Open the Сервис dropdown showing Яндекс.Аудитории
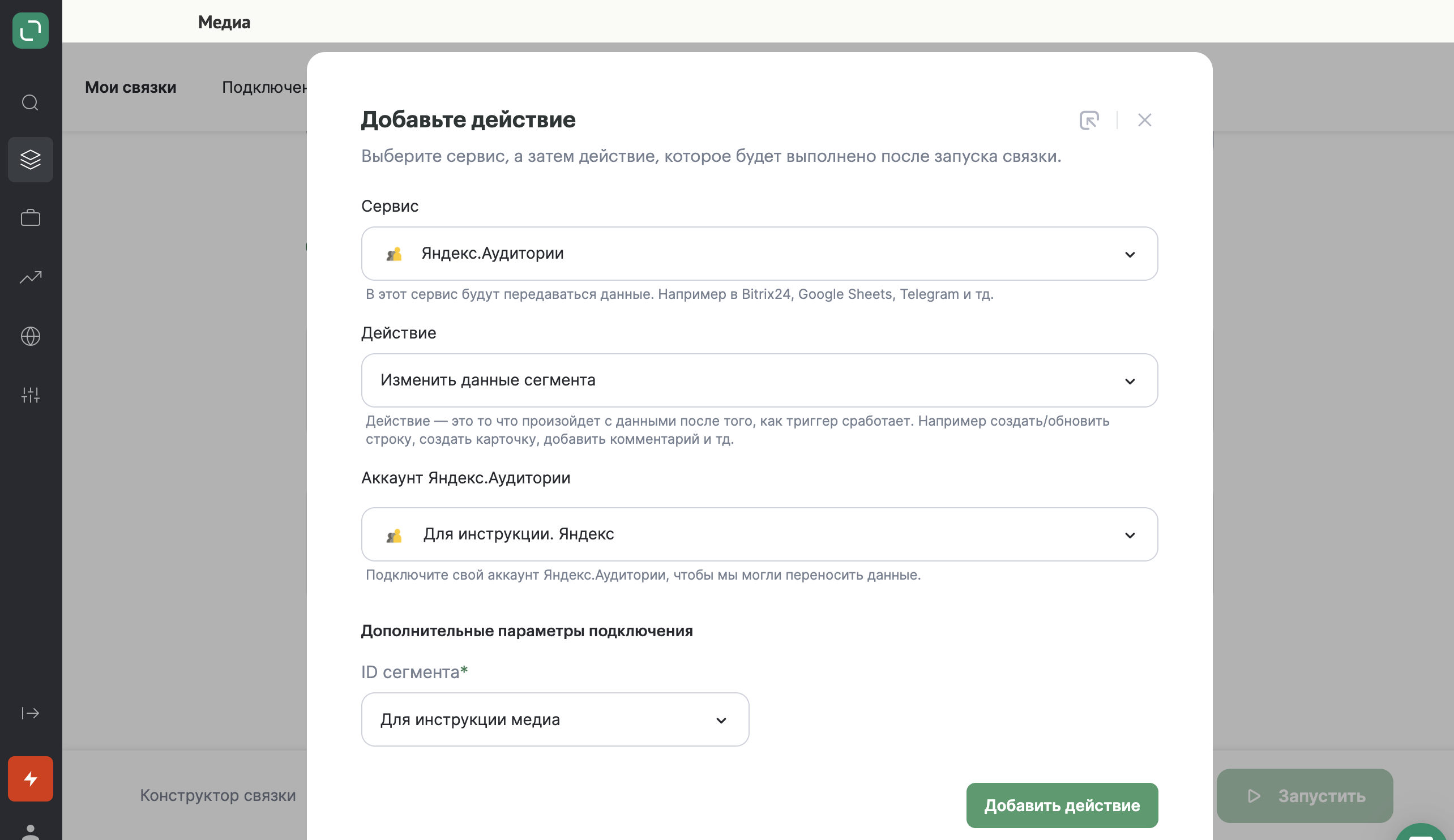Viewport: 1454px width, 840px height. (x=759, y=254)
